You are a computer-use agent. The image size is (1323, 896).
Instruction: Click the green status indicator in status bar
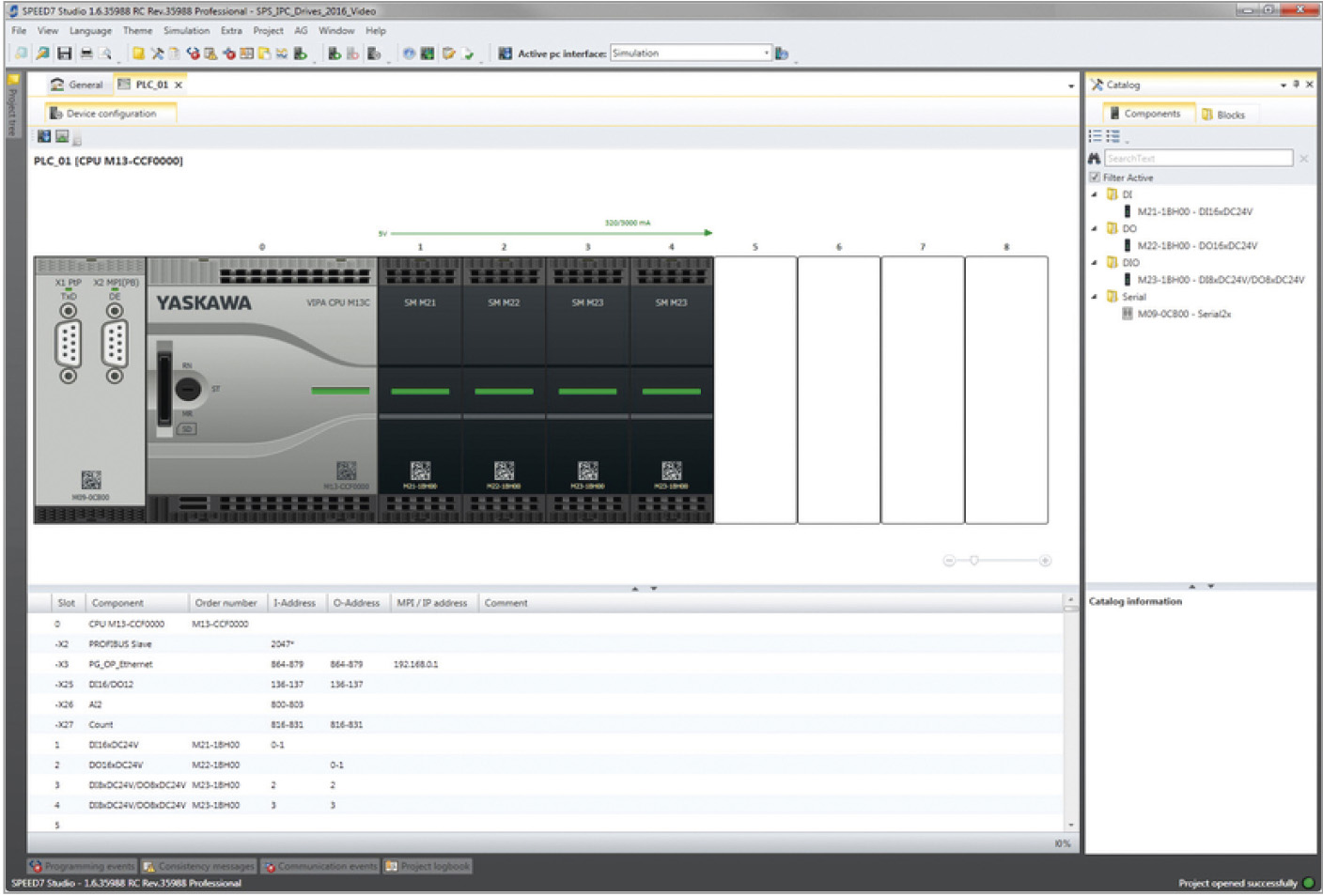[1308, 883]
